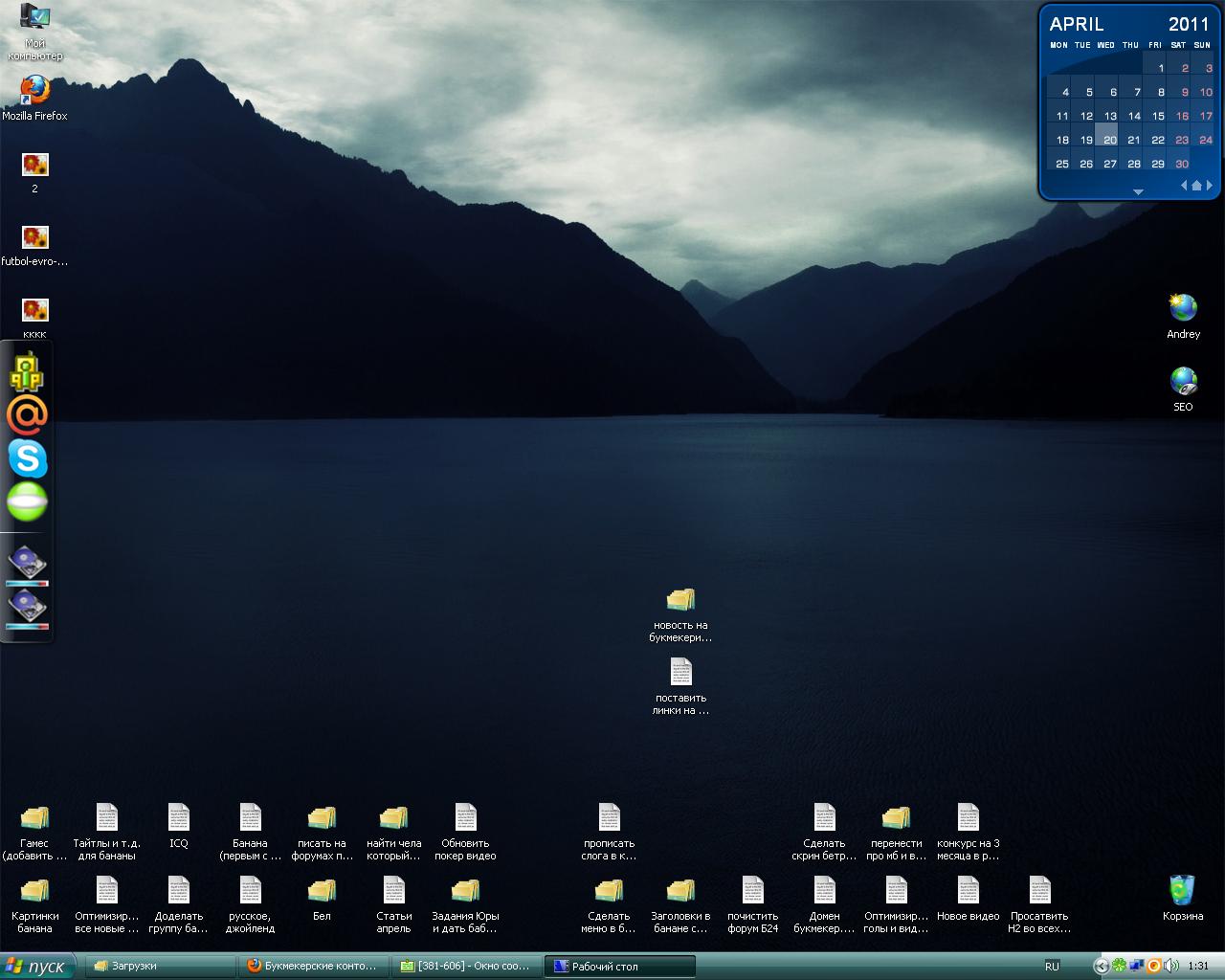Open the пуск Start menu
Viewport: 1225px width, 980px height.
(x=34, y=967)
